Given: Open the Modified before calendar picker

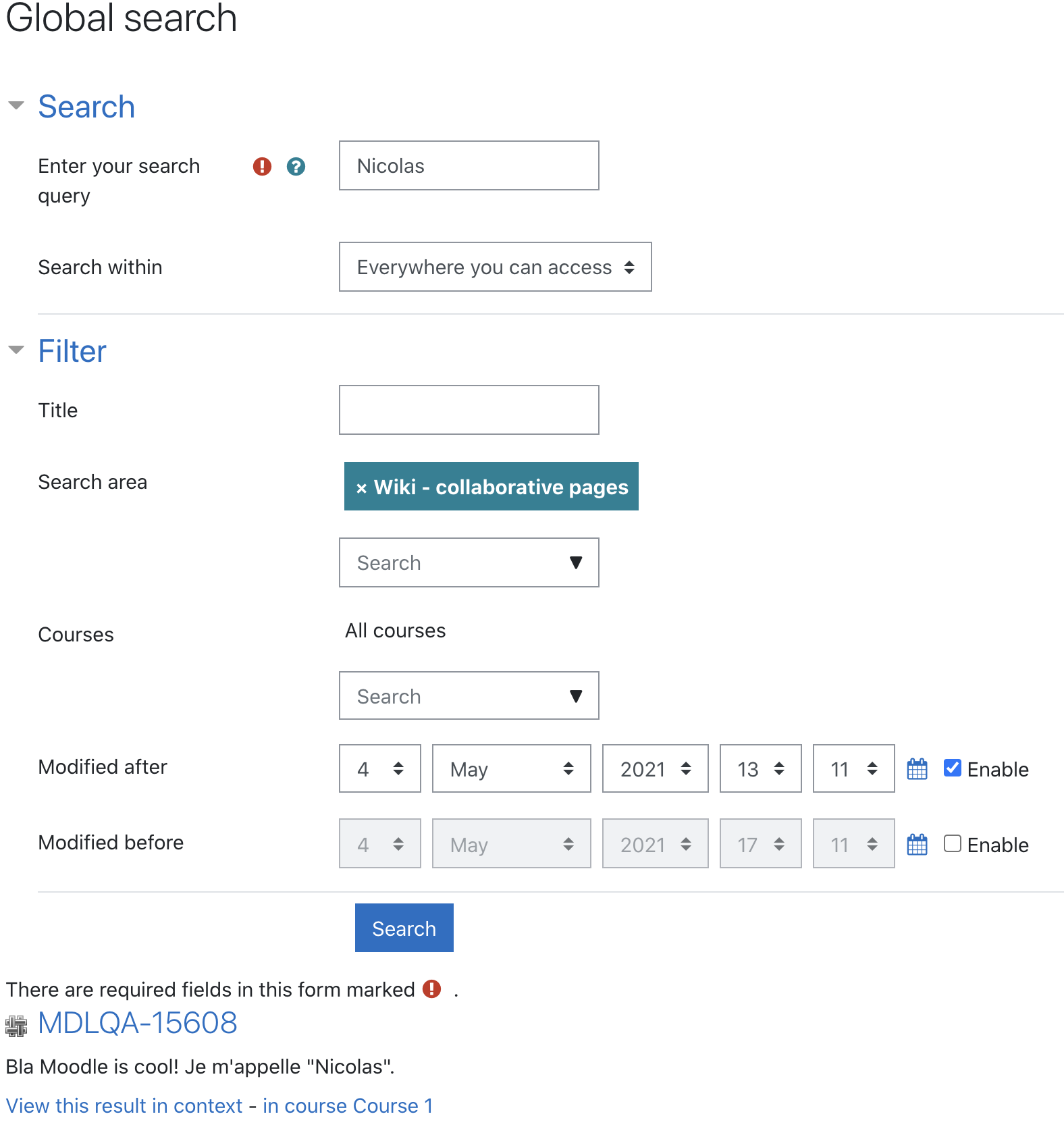Looking at the screenshot, I should (x=917, y=845).
